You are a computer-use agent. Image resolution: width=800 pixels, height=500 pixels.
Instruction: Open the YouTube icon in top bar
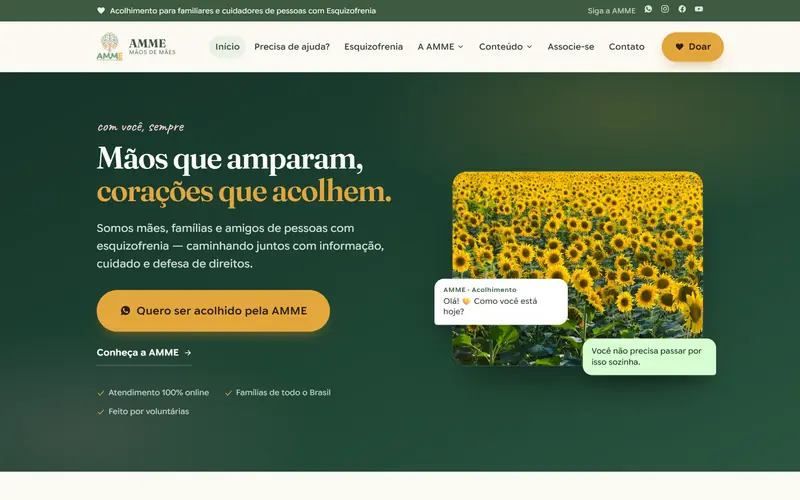click(x=699, y=9)
